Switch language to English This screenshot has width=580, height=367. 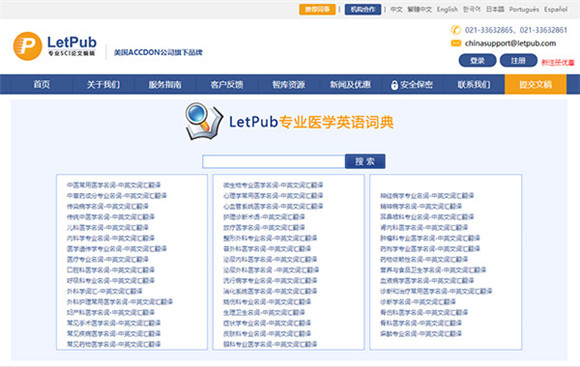coord(447,9)
